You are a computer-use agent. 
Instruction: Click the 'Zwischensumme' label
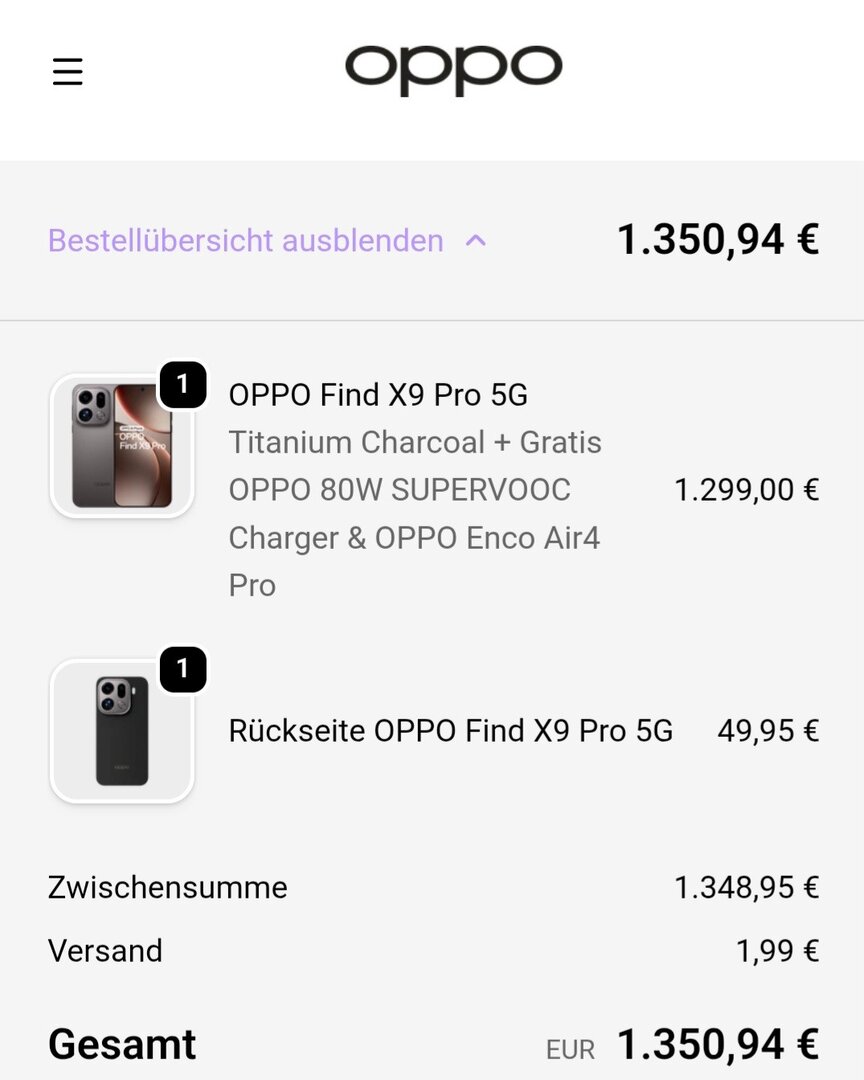pos(168,888)
